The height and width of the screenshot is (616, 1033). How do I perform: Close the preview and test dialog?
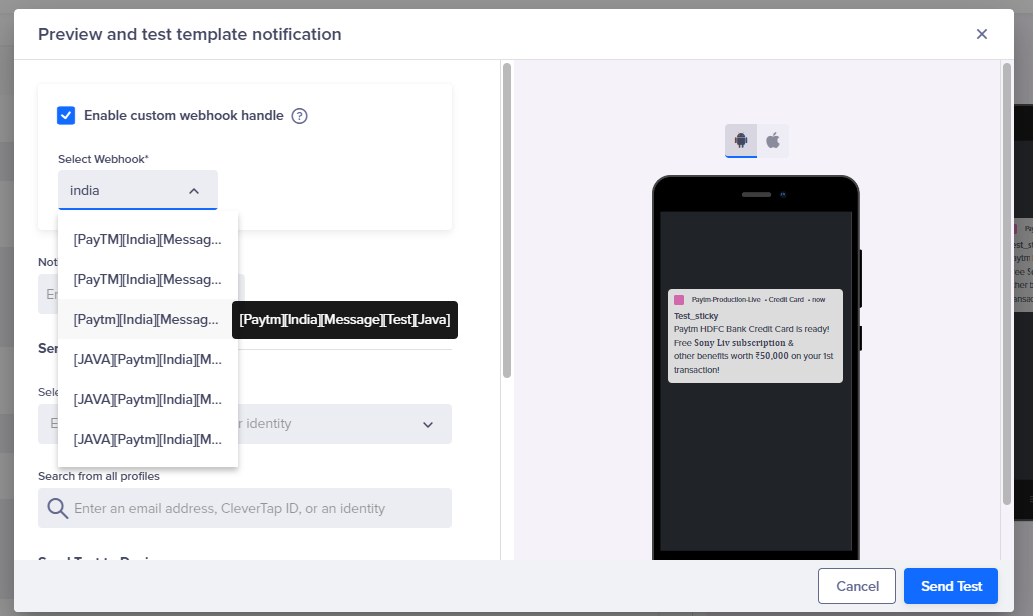(982, 34)
